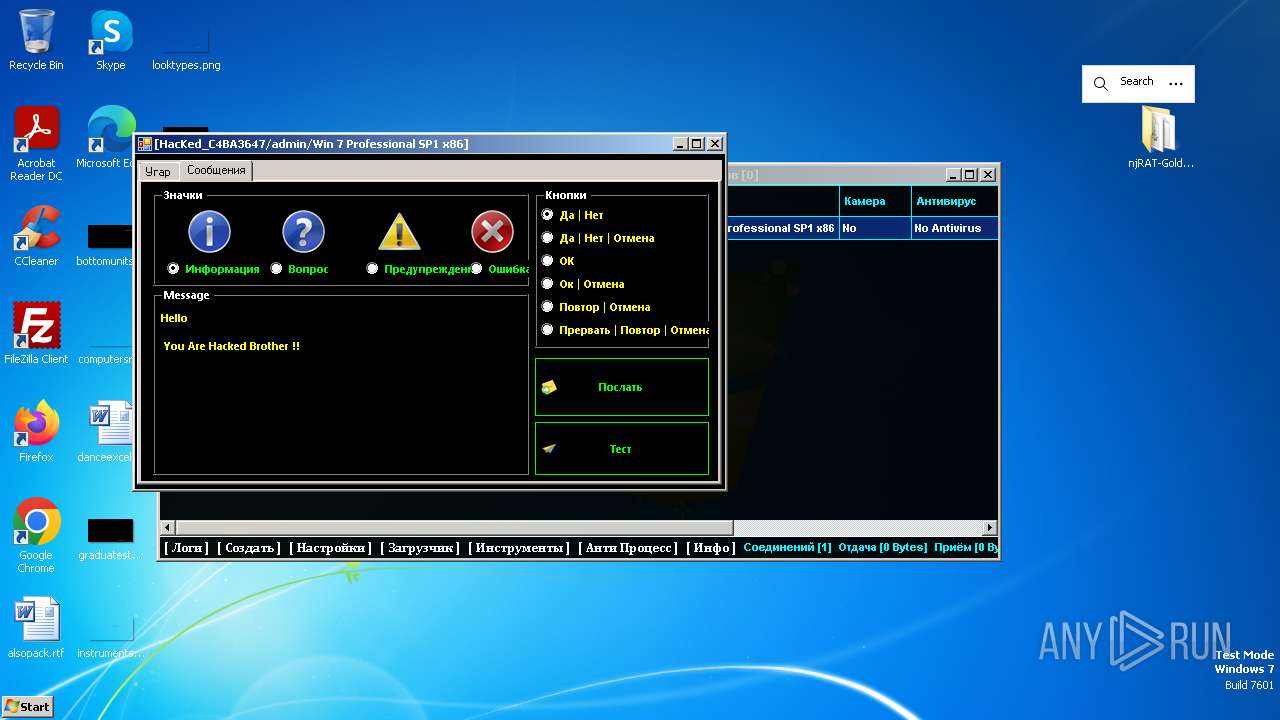Switch to the Угар tab
1280x720 pixels.
pos(158,172)
